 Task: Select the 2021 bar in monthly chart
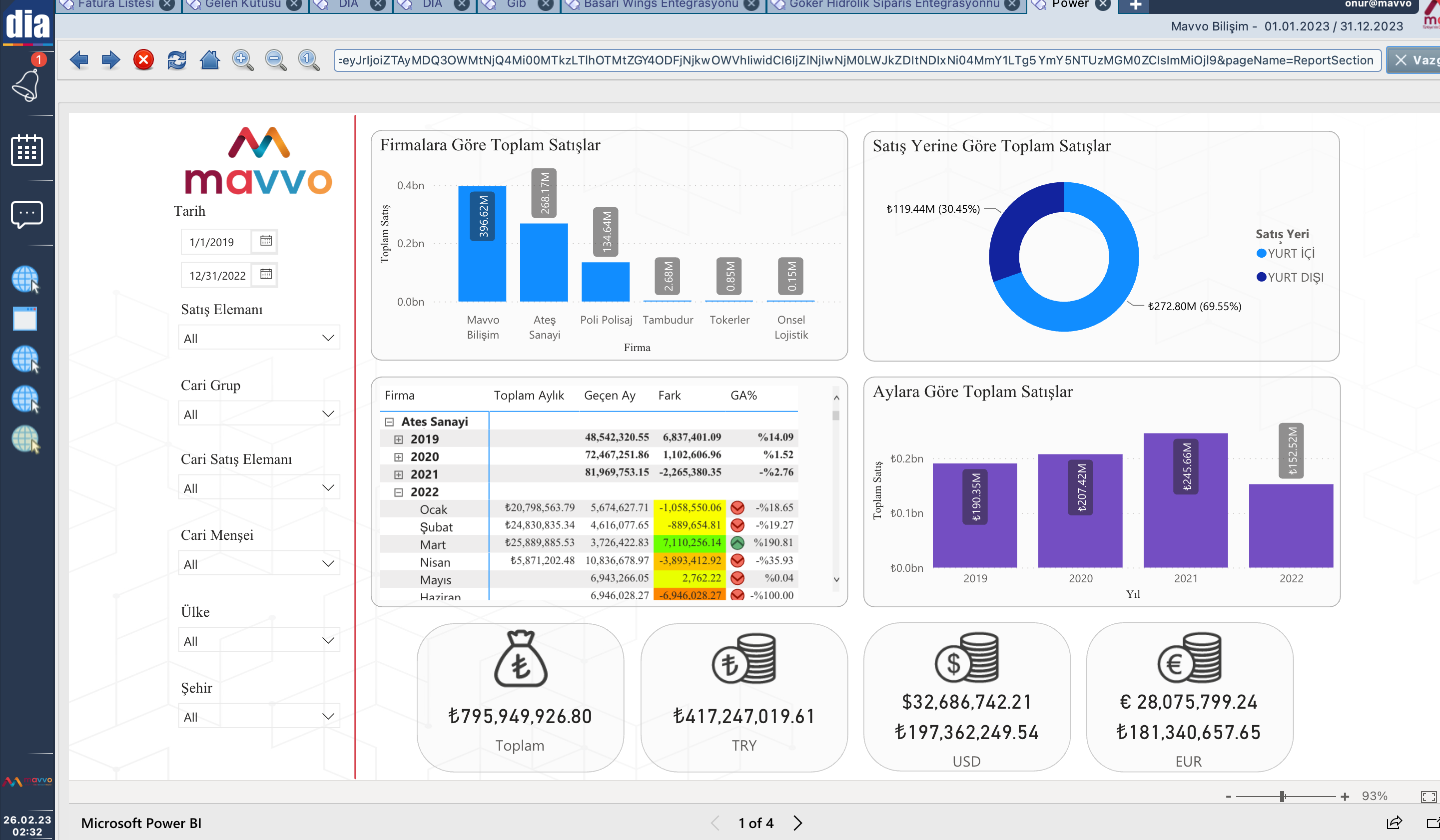[1185, 500]
